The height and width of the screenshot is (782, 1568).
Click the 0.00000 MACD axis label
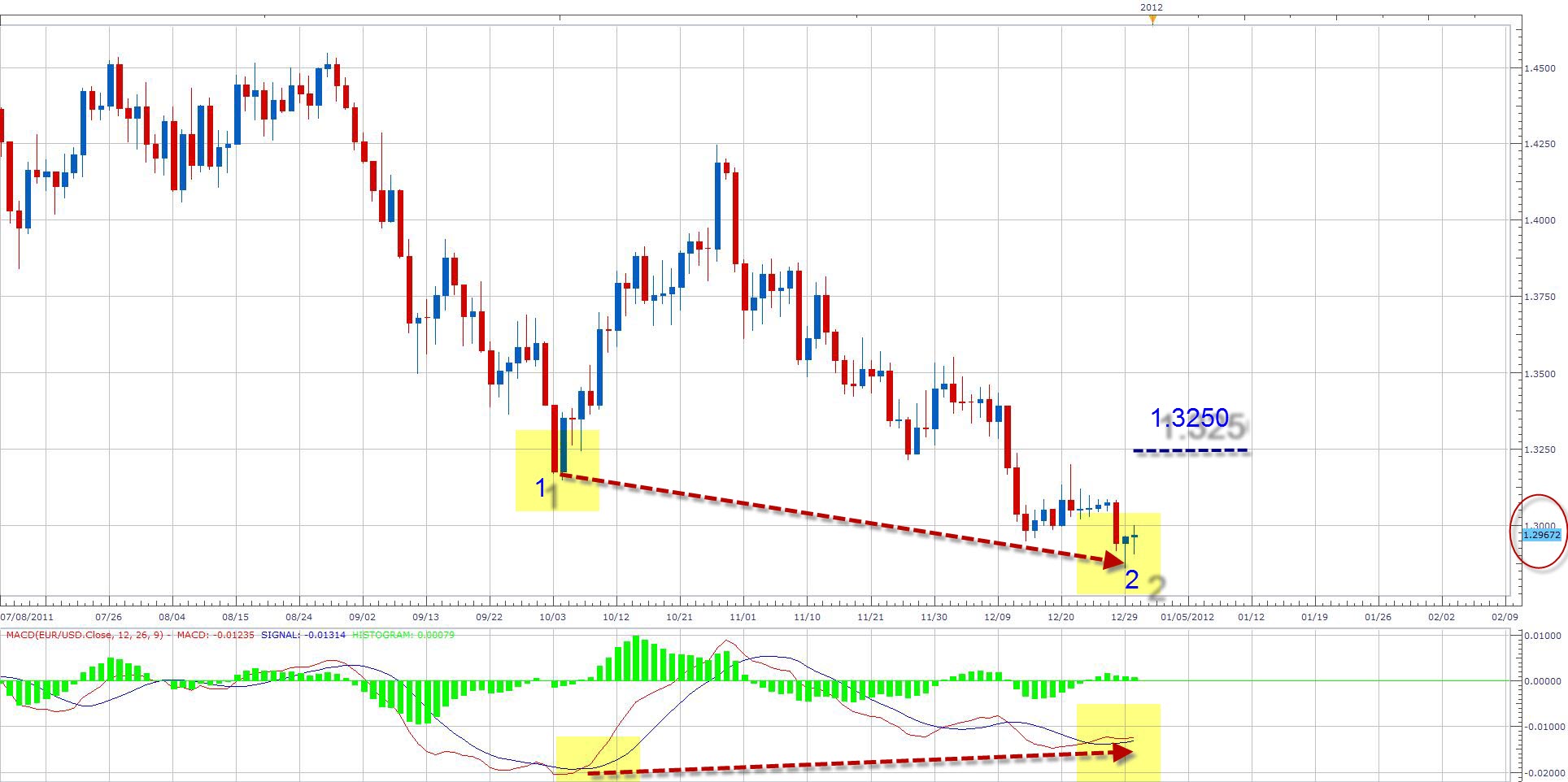[1543, 681]
